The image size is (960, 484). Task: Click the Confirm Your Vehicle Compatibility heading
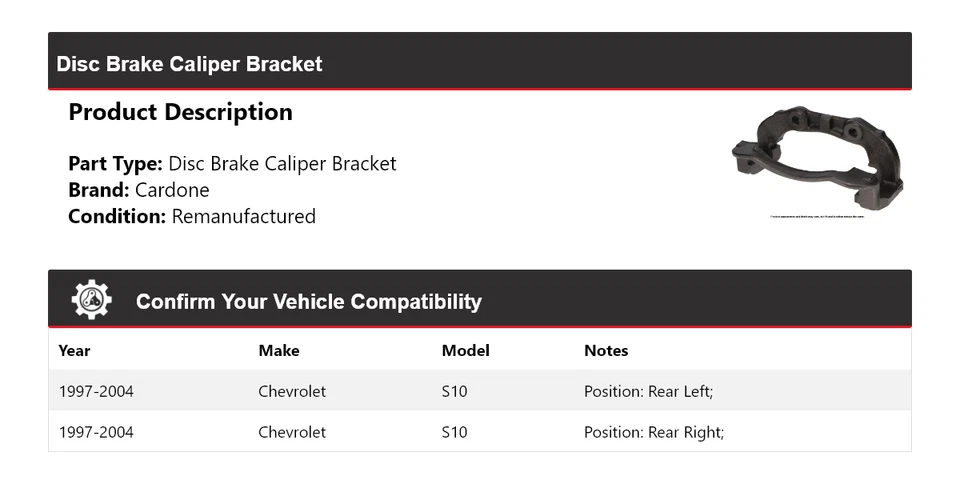point(308,301)
